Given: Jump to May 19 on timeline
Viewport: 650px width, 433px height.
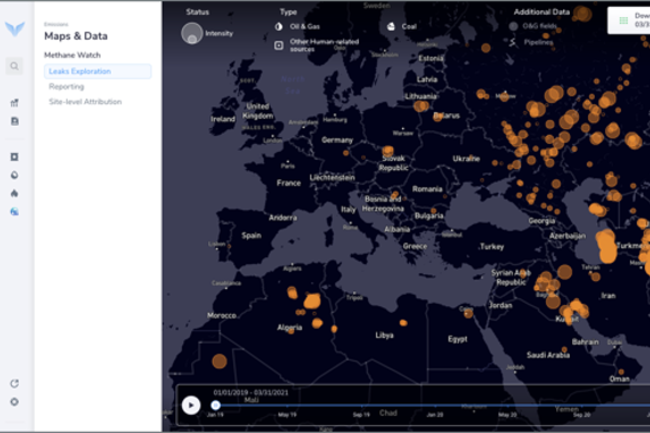Looking at the screenshot, I should (287, 415).
